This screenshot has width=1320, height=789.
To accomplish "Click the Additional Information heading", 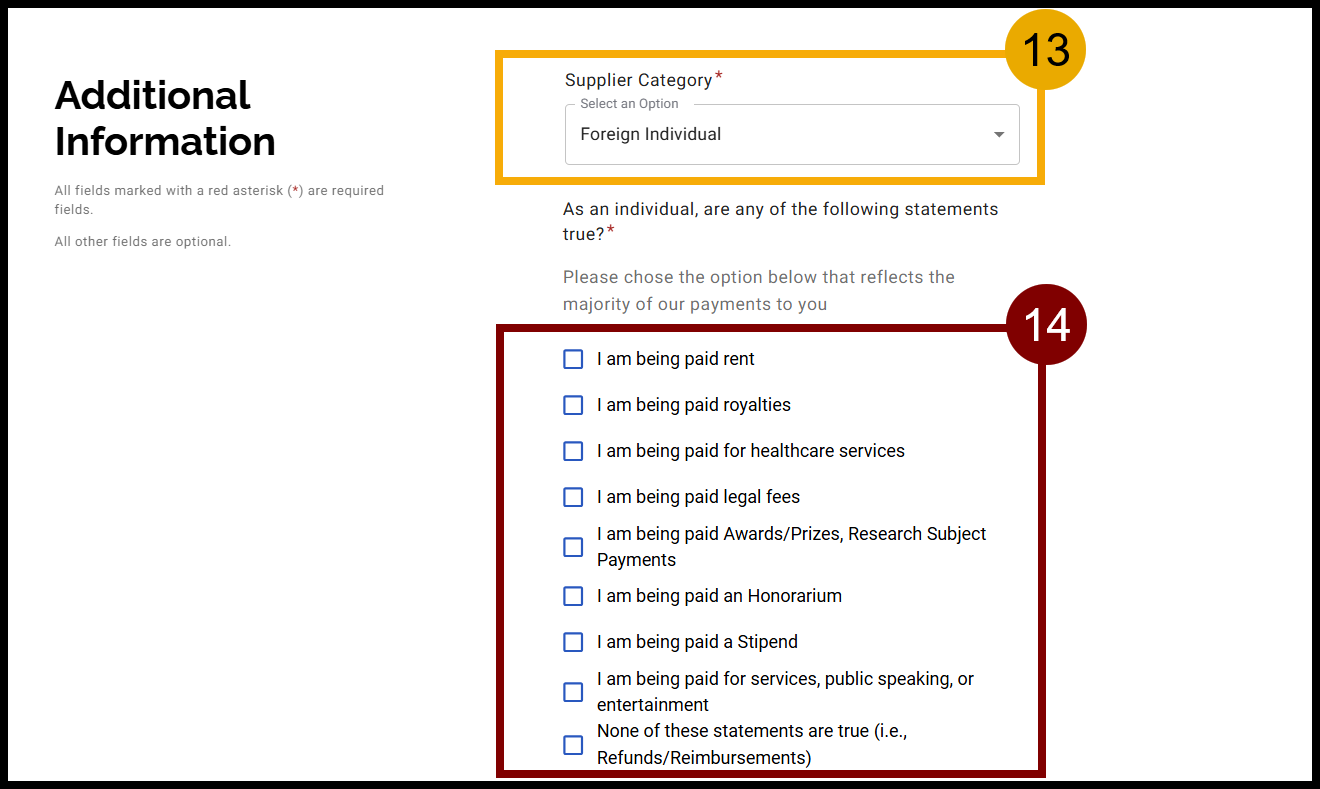I will pyautogui.click(x=165, y=118).
